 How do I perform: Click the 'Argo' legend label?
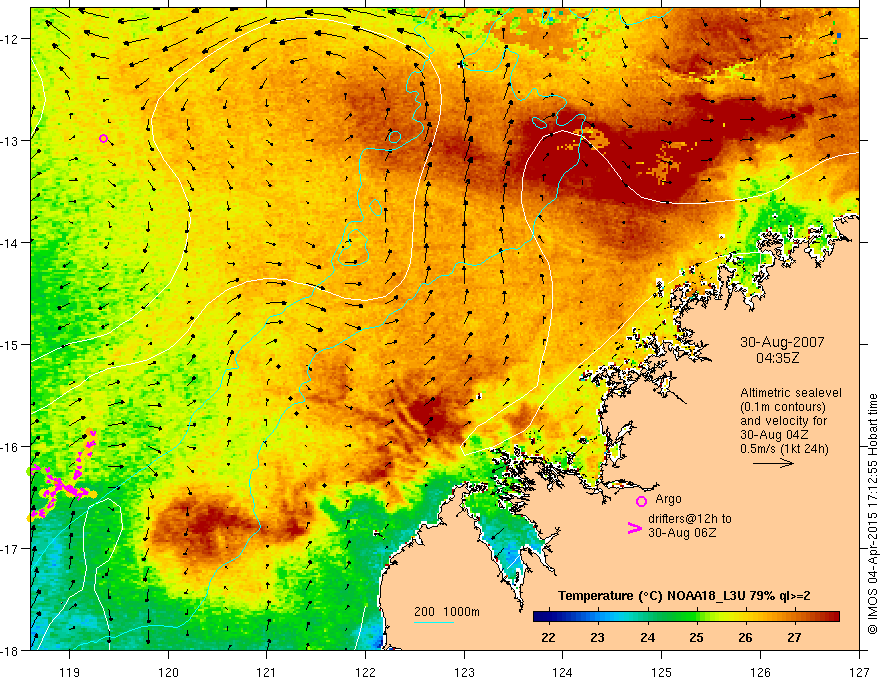point(668,499)
